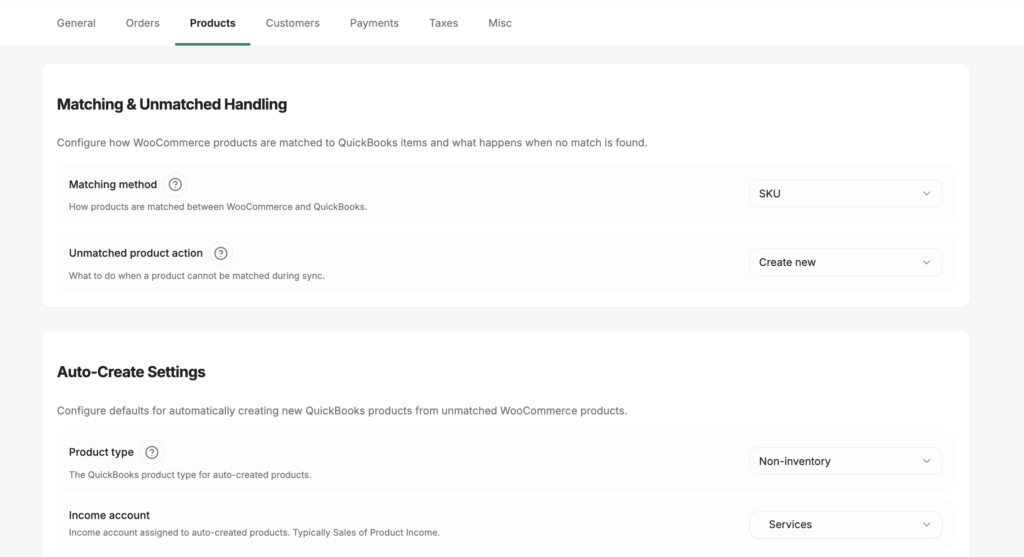Click 'Configure how WooCommerce products are matched' text
The height and width of the screenshot is (557, 1024).
click(x=352, y=142)
